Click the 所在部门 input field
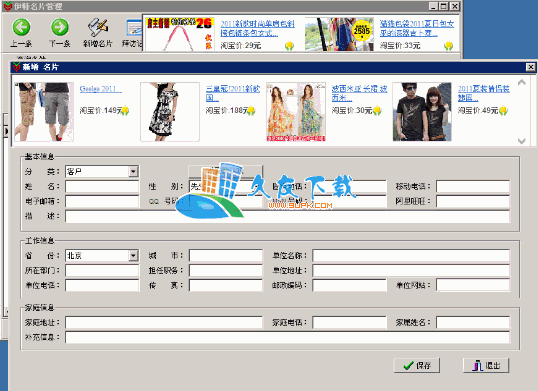Image resolution: width=538 pixels, height=391 pixels. click(102, 270)
